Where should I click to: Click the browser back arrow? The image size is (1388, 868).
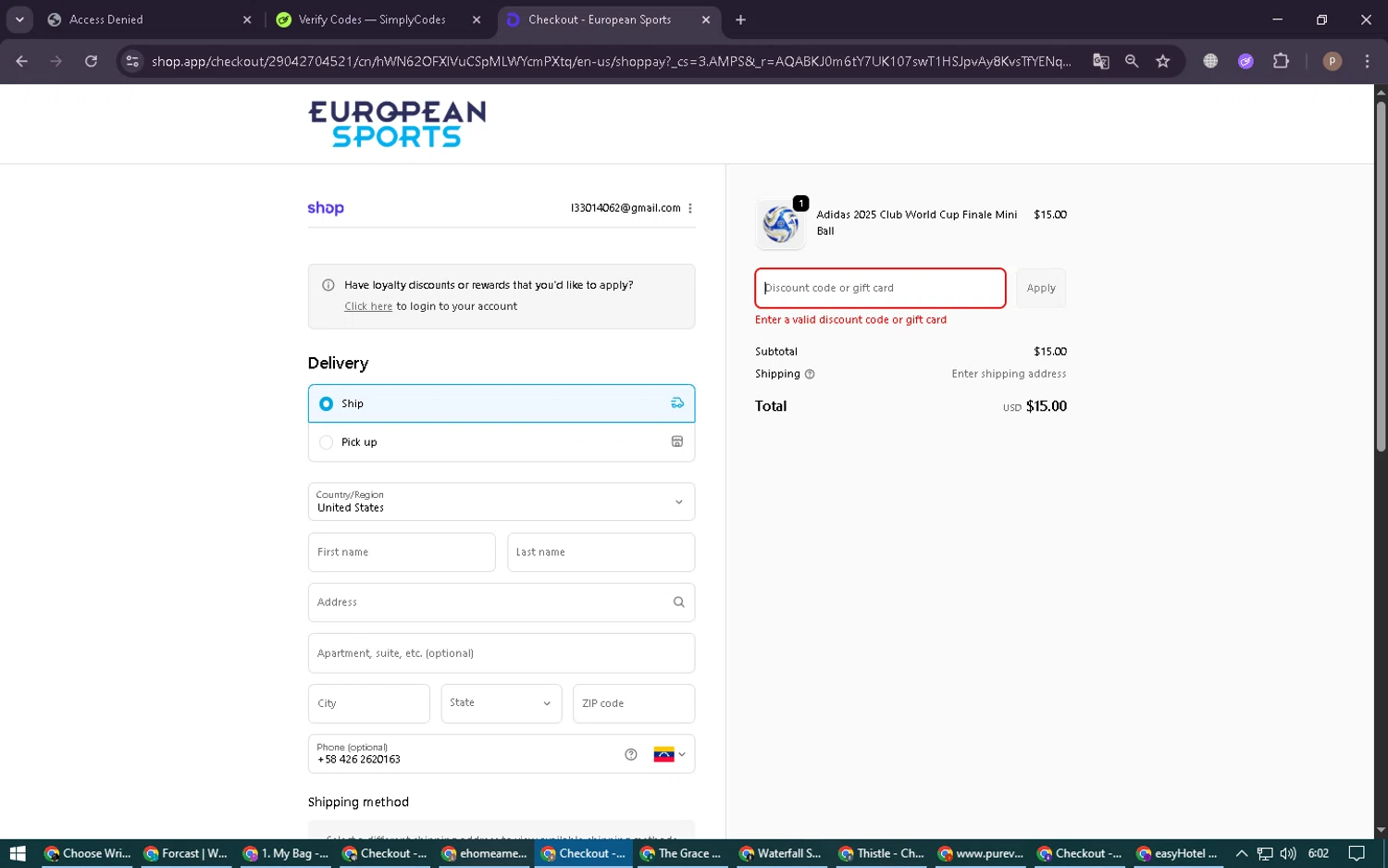(22, 61)
